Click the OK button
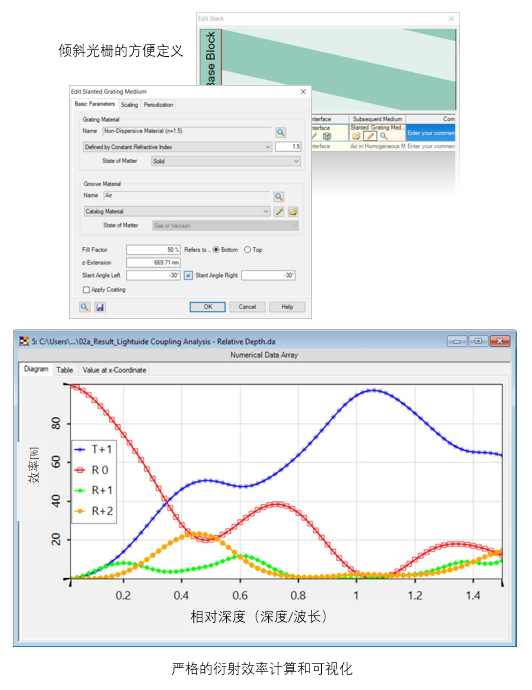Viewport: 532px width, 690px height. (x=208, y=307)
